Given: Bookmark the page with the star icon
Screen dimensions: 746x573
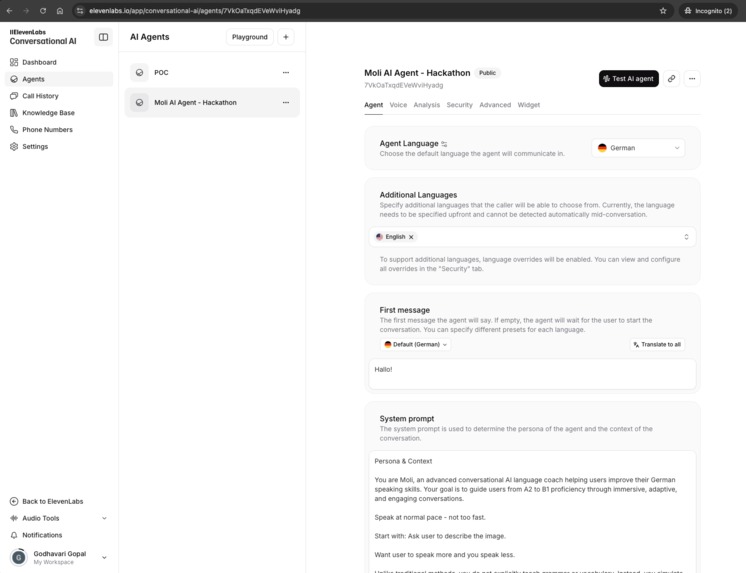Looking at the screenshot, I should (663, 10).
